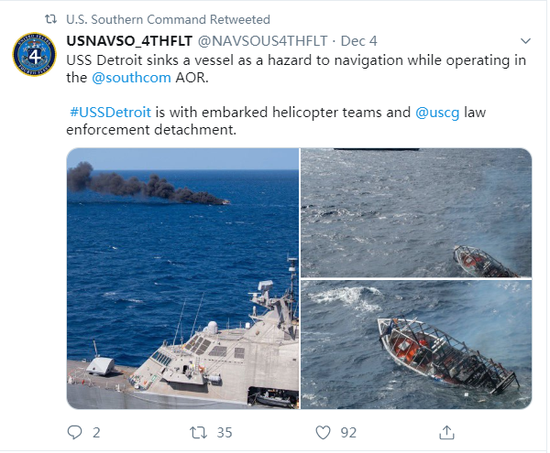Open the top right distant boat photo
Screen dimensions: 550x453
[417, 213]
